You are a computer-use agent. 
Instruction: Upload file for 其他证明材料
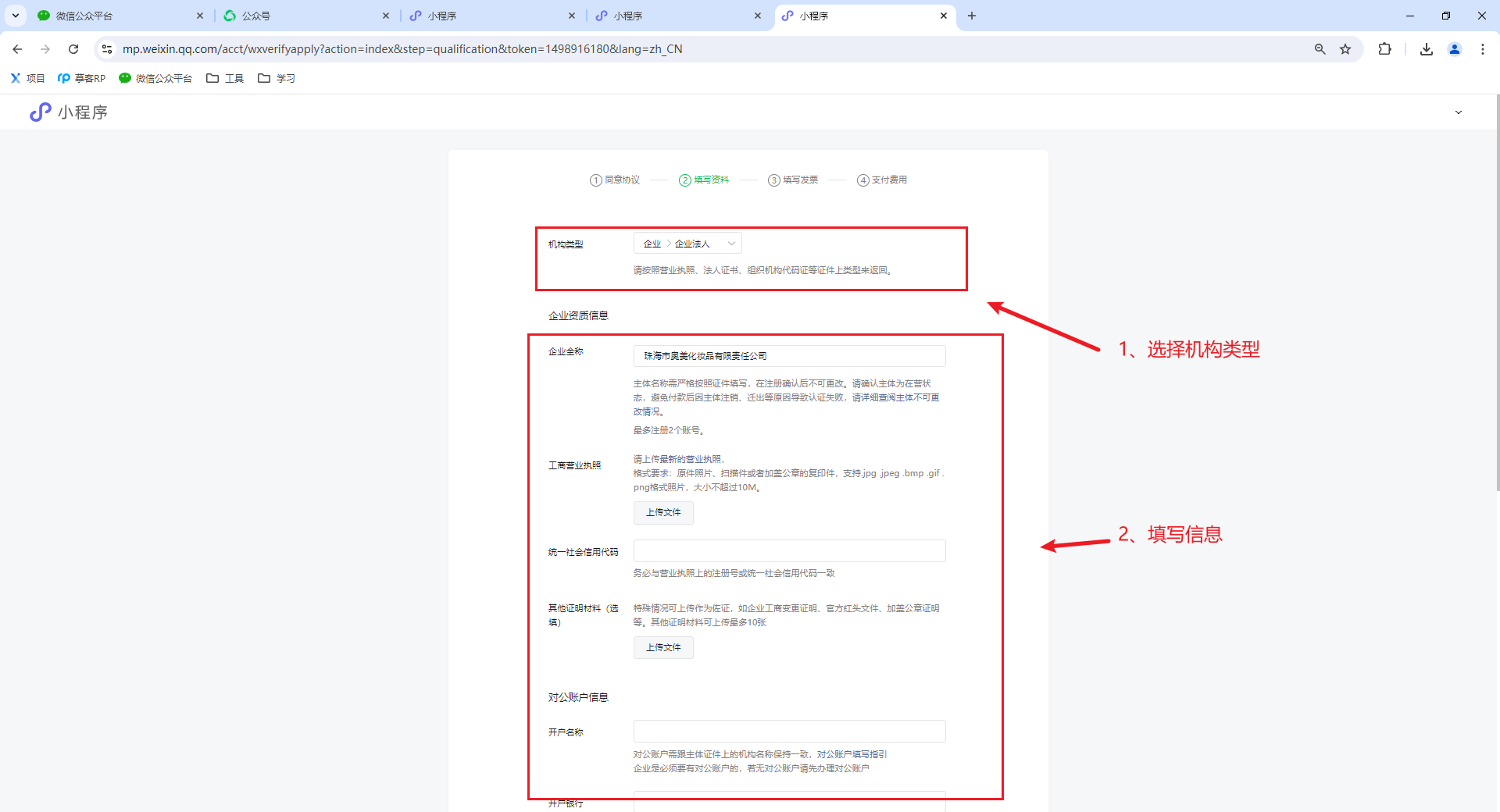point(663,647)
